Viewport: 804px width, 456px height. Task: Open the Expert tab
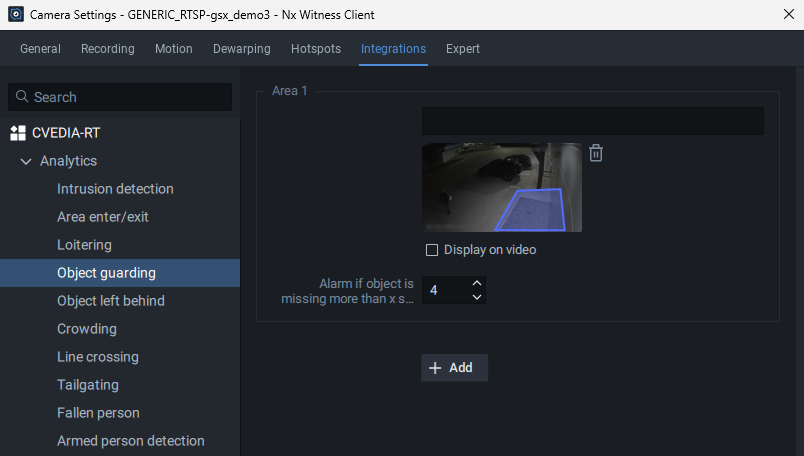click(x=463, y=49)
